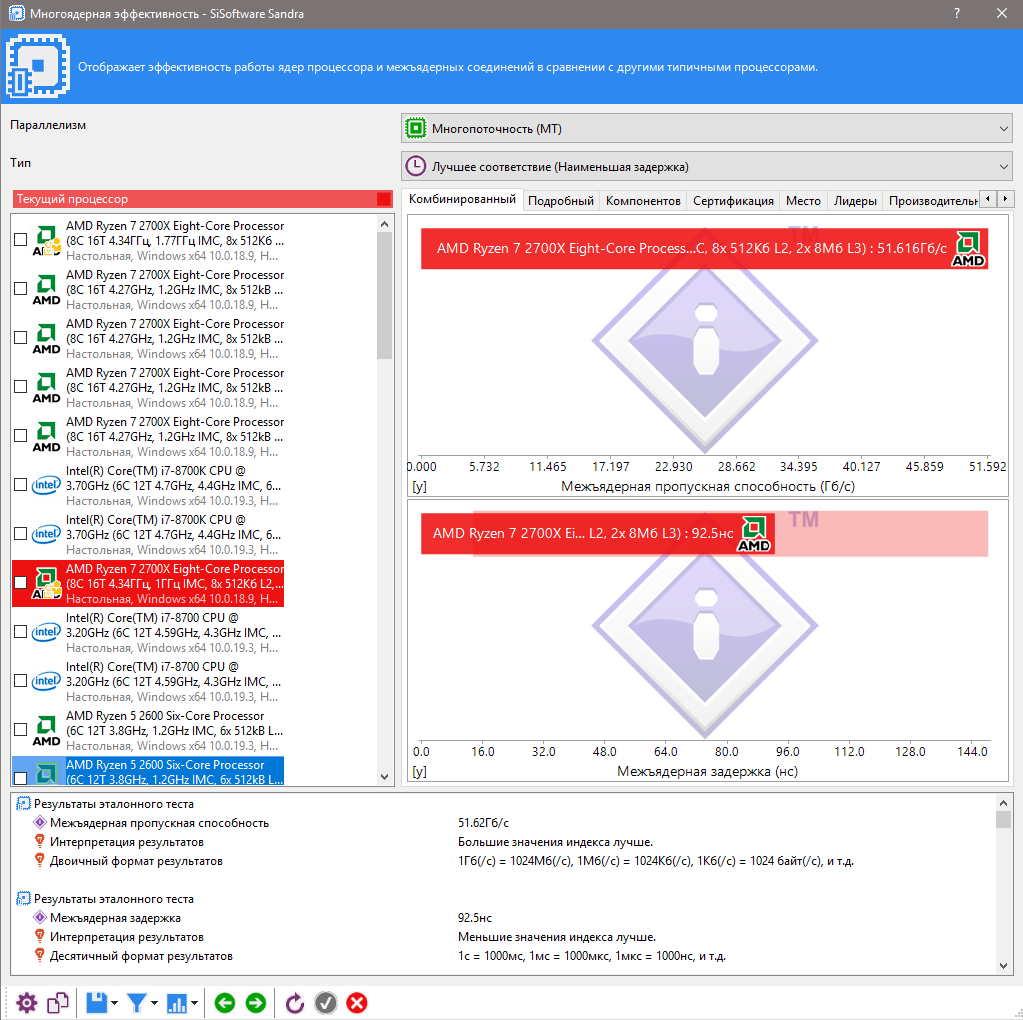Click processor list scrollbar up arrow
1023x1020 pixels.
pyautogui.click(x=384, y=224)
